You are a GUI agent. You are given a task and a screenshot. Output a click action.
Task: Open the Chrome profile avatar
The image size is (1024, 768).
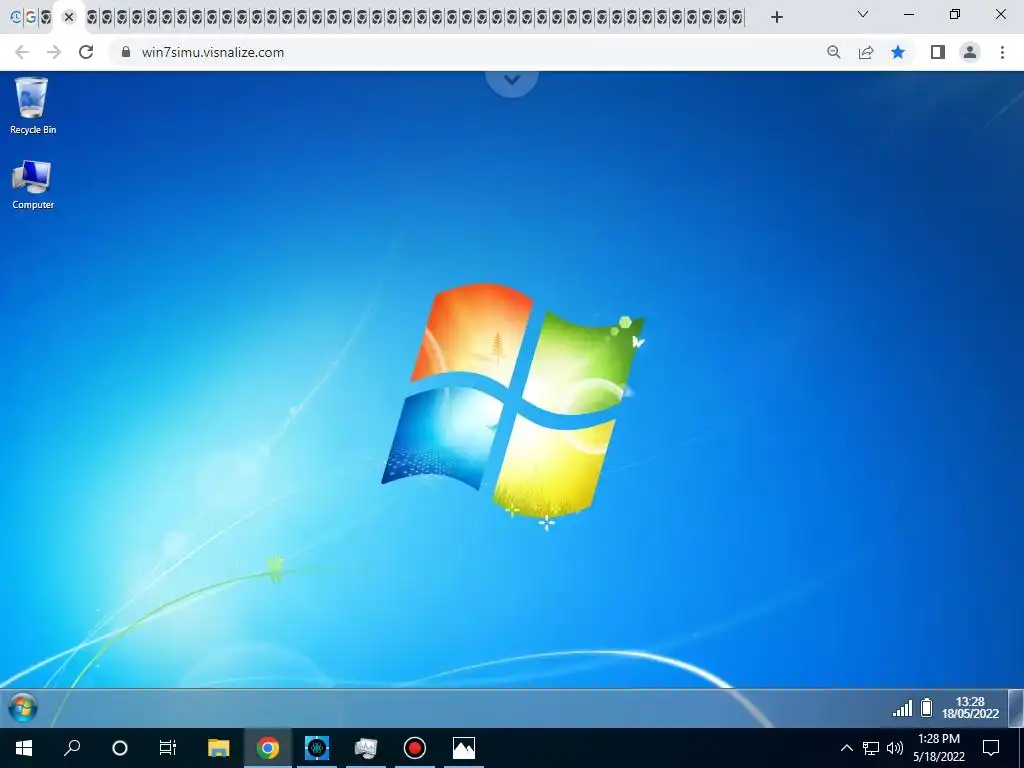tap(970, 52)
